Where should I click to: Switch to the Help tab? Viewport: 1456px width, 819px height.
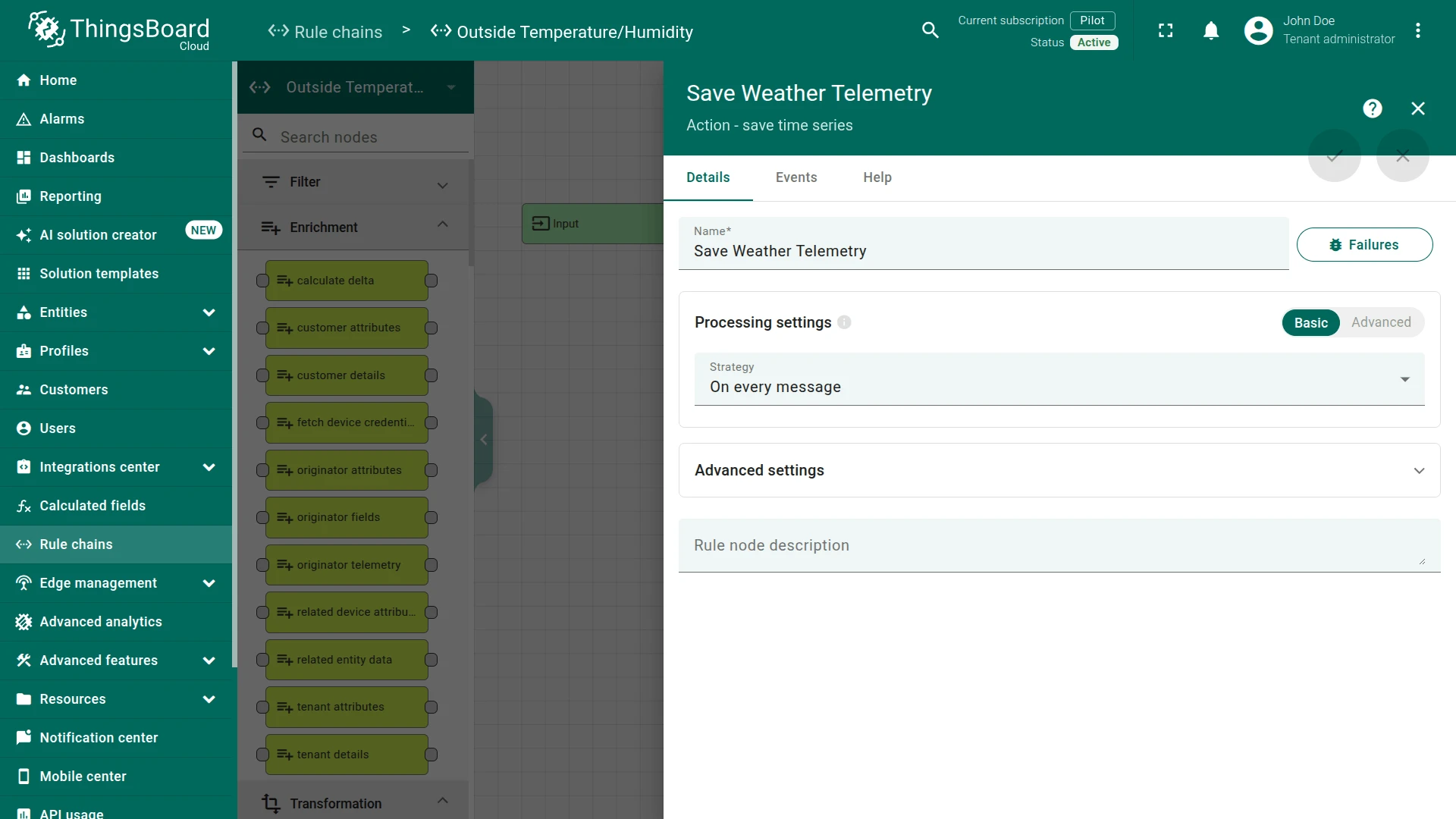point(877,177)
